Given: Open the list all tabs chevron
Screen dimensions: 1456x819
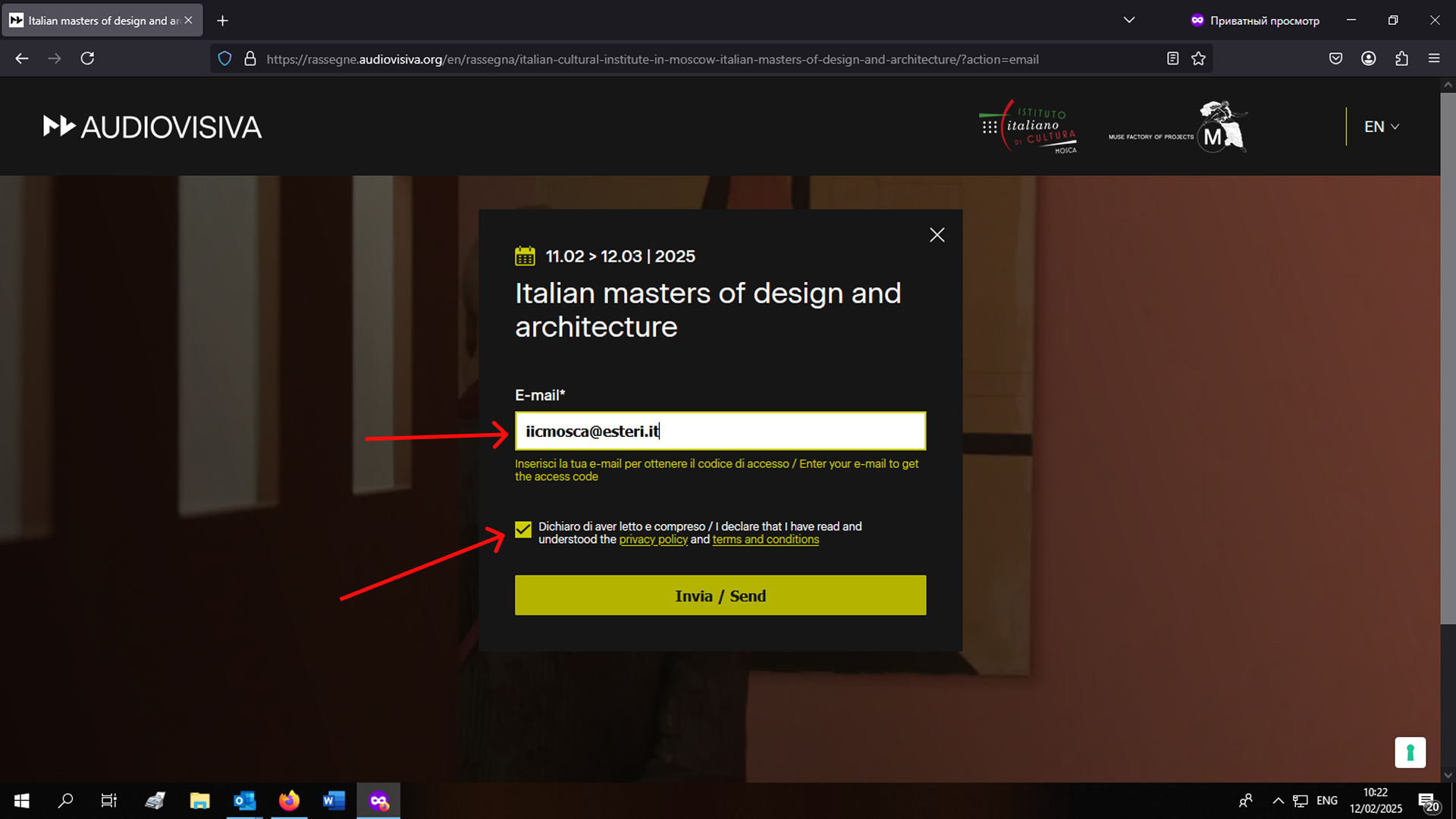Looking at the screenshot, I should click(x=1129, y=20).
